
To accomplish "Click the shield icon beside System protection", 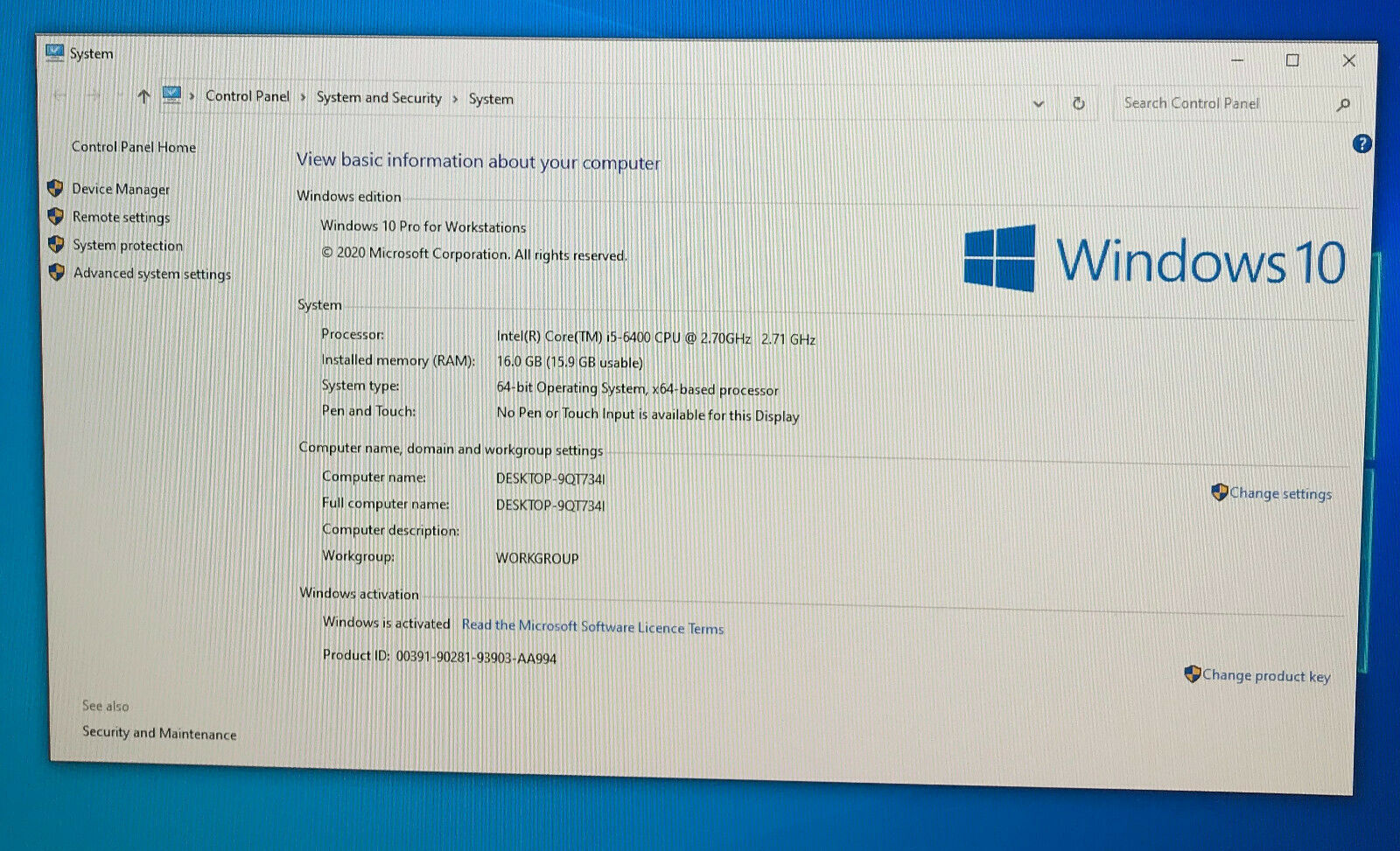I will (56, 244).
